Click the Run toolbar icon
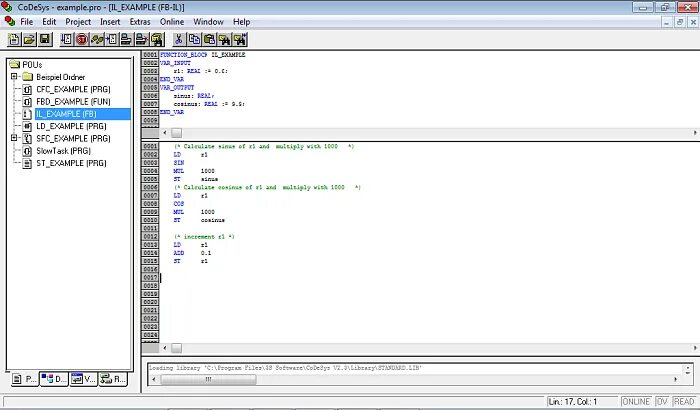The height and width of the screenshot is (410, 700). pyautogui.click(x=67, y=40)
